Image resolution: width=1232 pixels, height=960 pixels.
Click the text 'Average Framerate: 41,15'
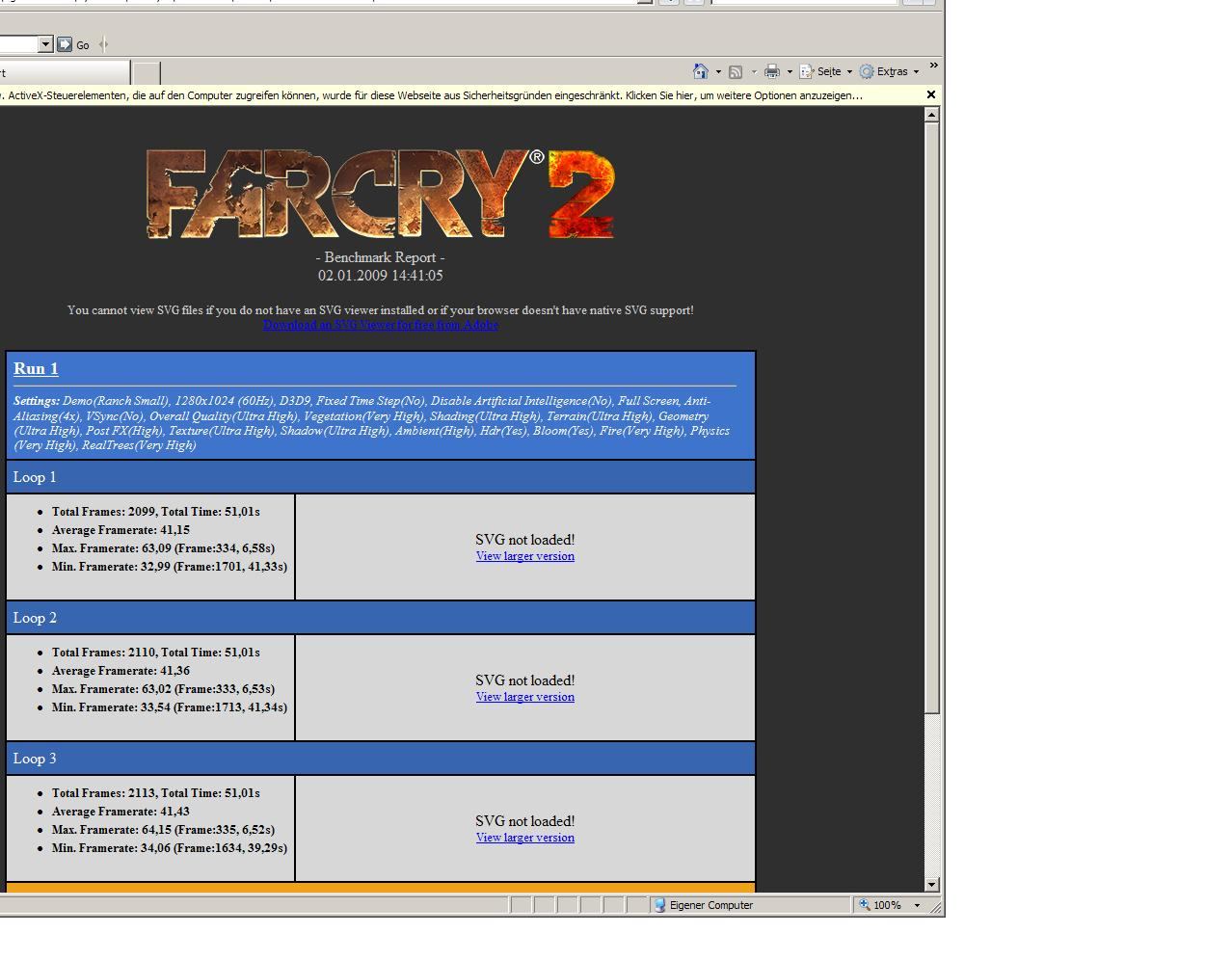(x=121, y=530)
